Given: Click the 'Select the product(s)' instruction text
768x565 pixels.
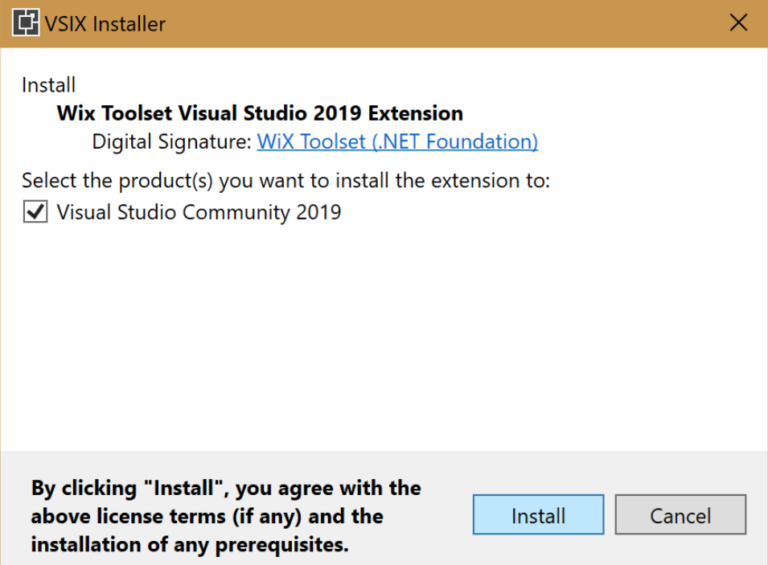Looking at the screenshot, I should point(286,181).
